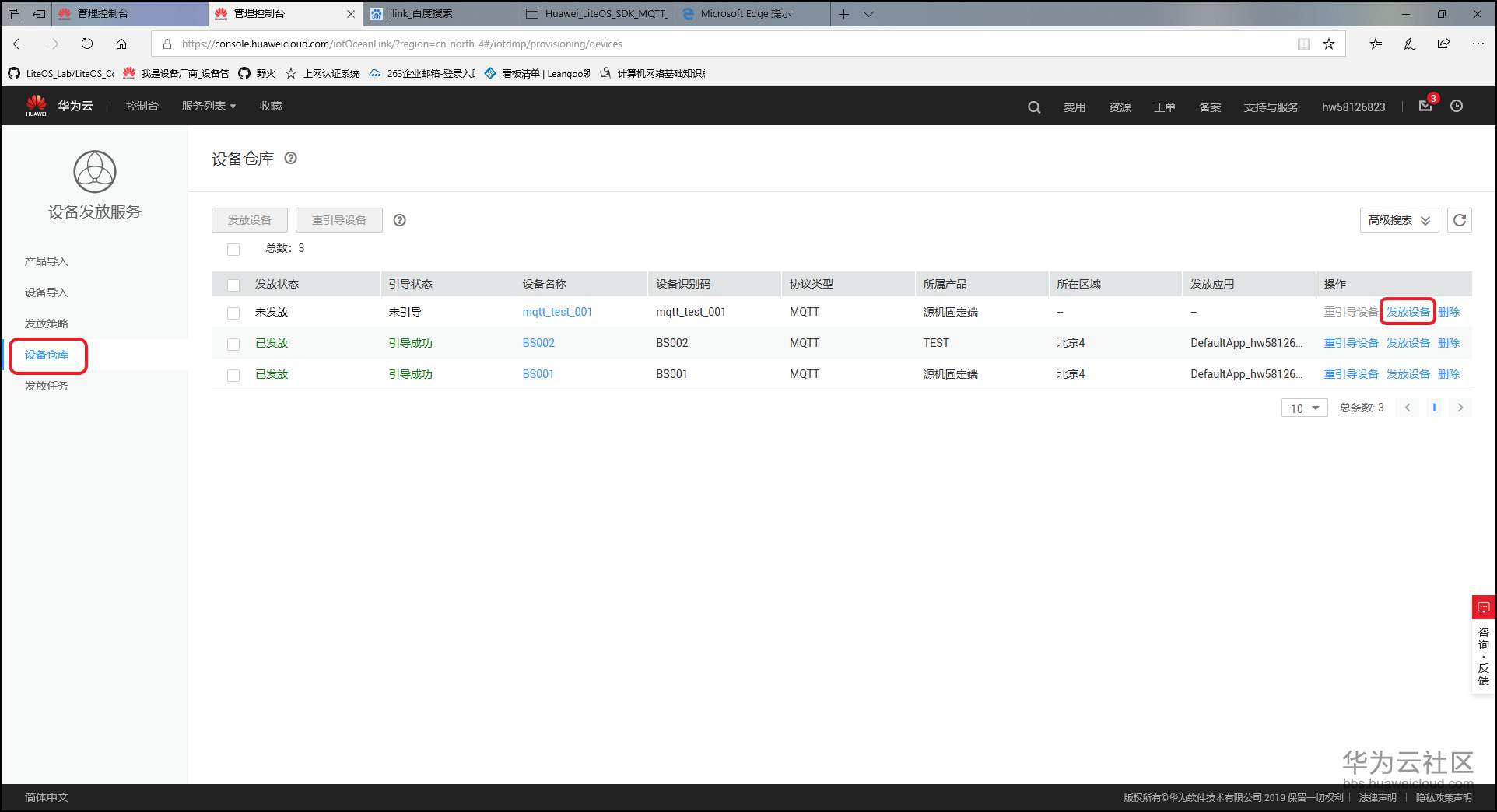Click 收藏 in top navigation
The image size is (1497, 812).
pos(271,106)
